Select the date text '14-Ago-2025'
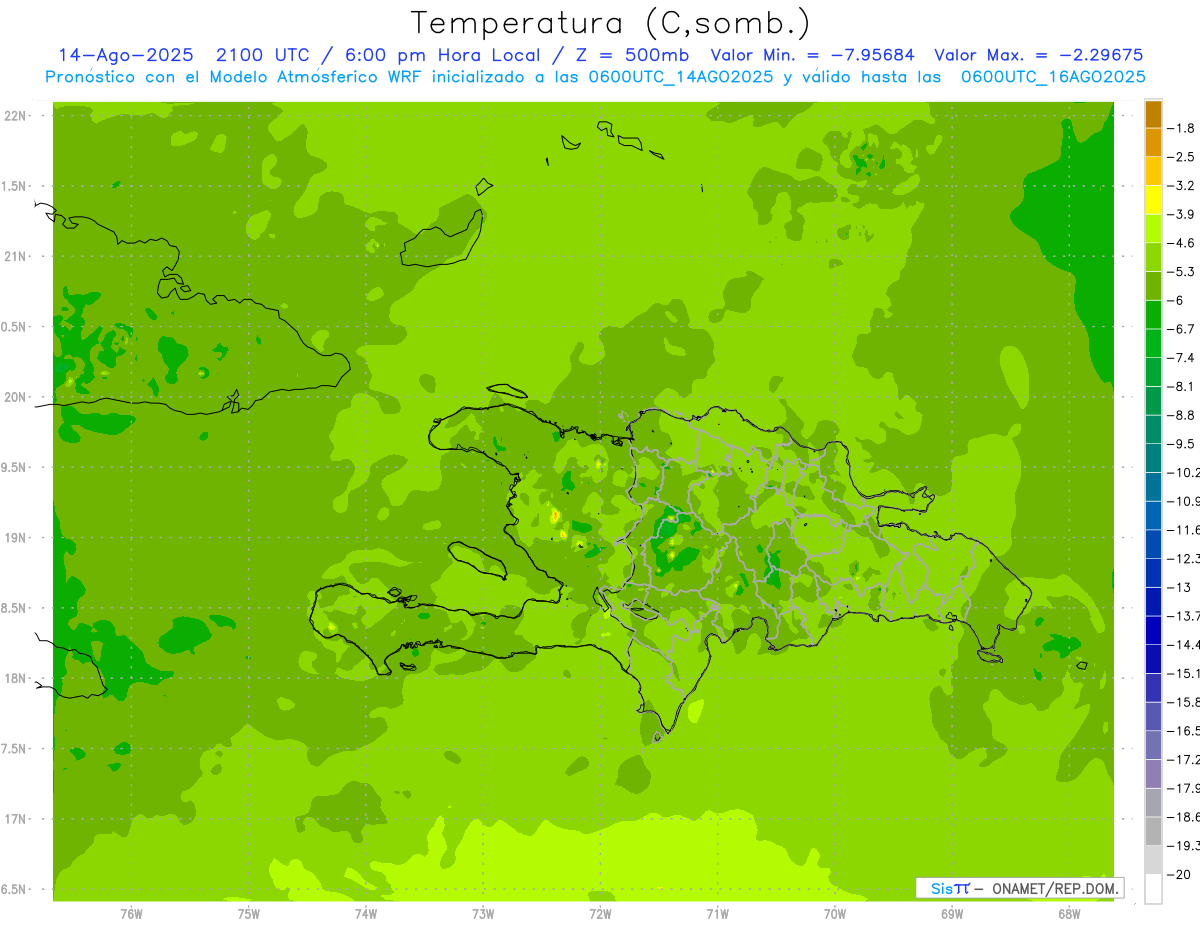1200x927 pixels. (124, 55)
